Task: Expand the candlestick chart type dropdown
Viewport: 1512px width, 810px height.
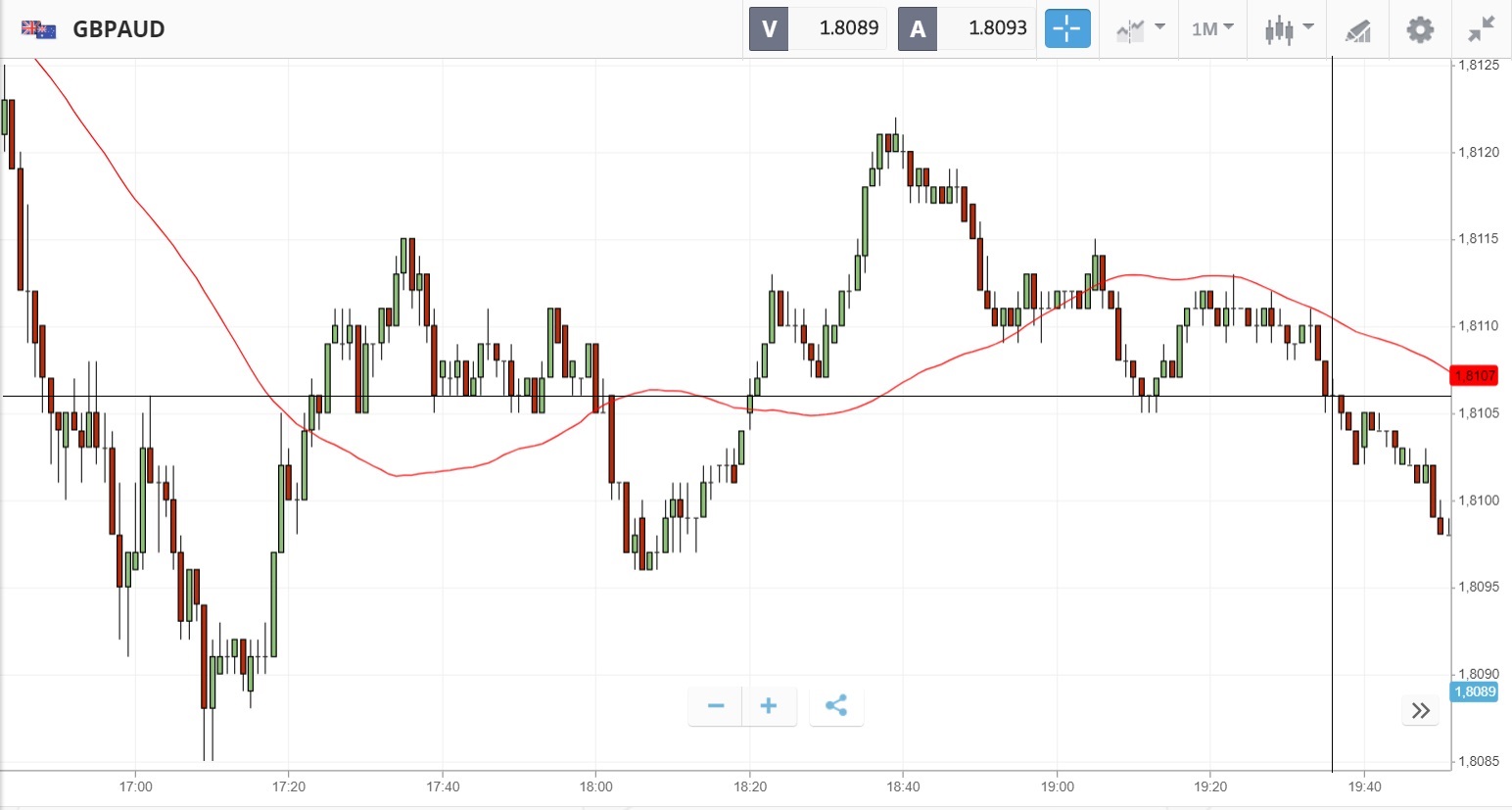Action: [1289, 28]
